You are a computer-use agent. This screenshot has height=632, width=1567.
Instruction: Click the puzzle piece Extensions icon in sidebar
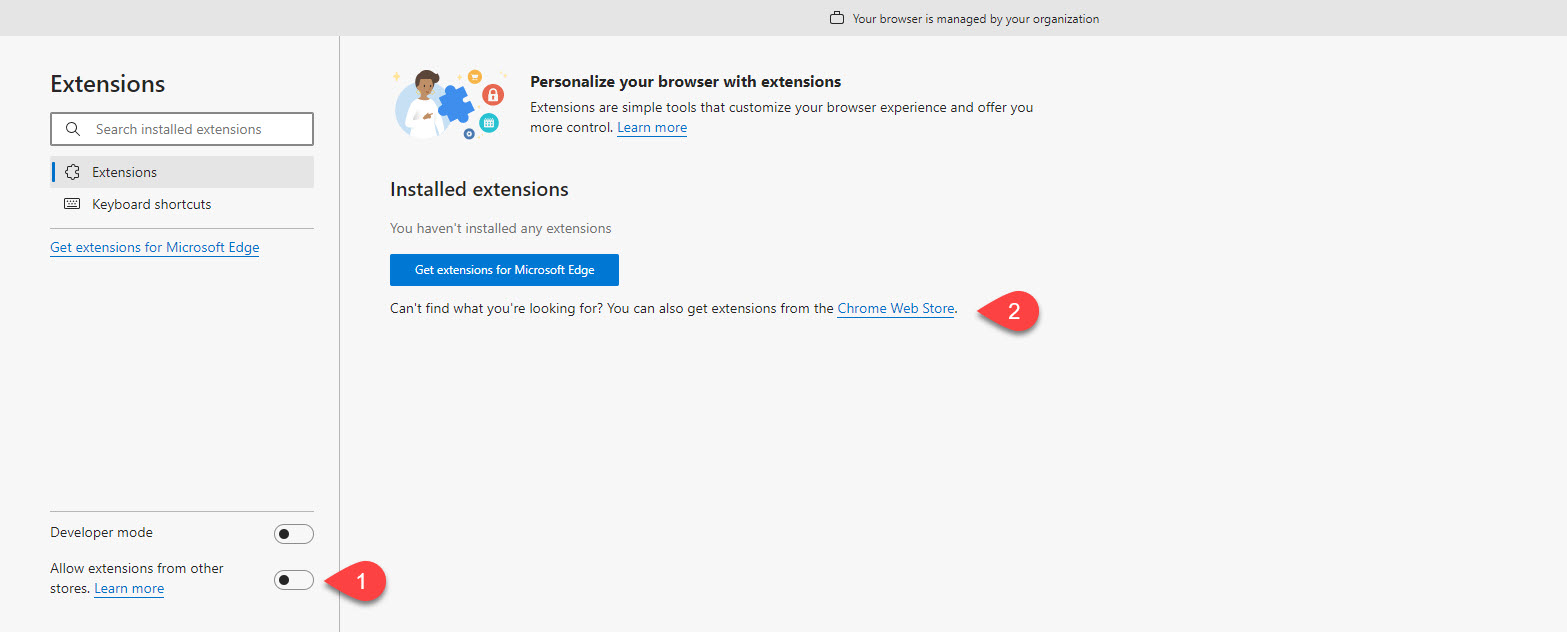(x=72, y=172)
